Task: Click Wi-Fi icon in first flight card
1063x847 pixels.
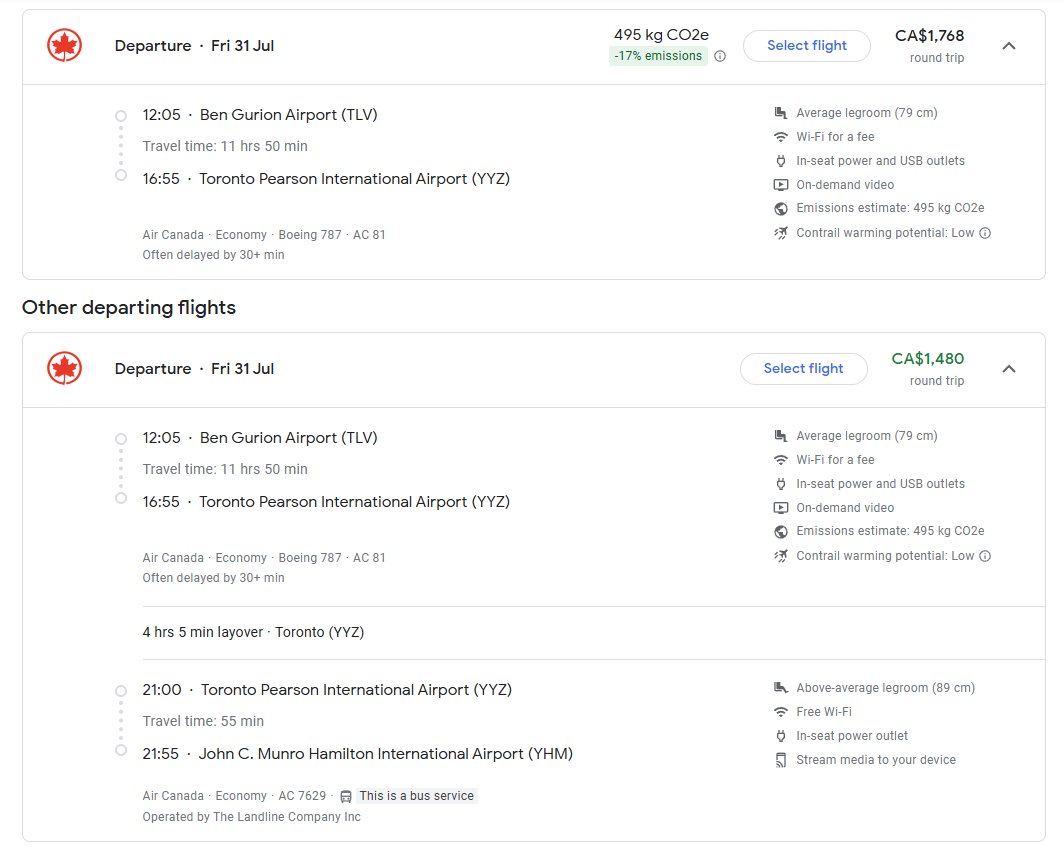Action: [x=781, y=137]
